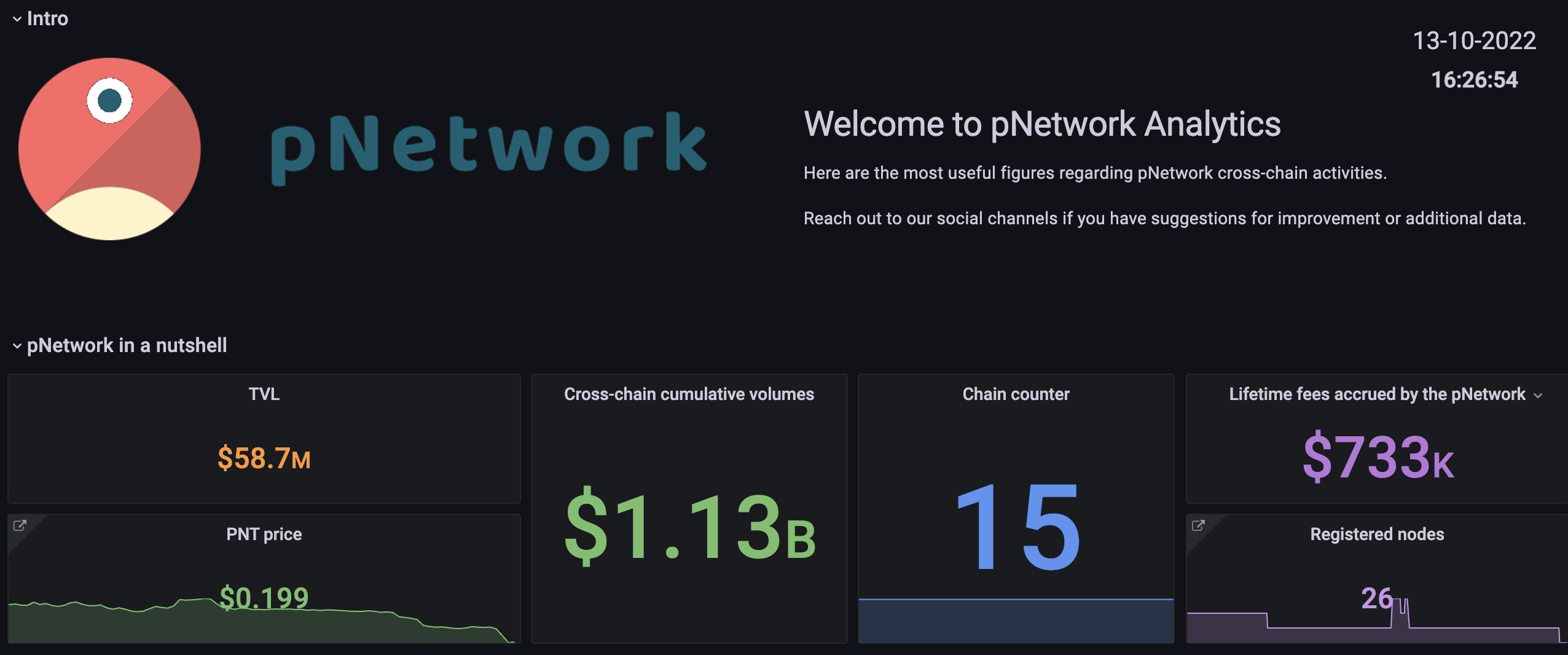
Task: Open external link icon on Registered nodes panel
Action: tap(1198, 525)
